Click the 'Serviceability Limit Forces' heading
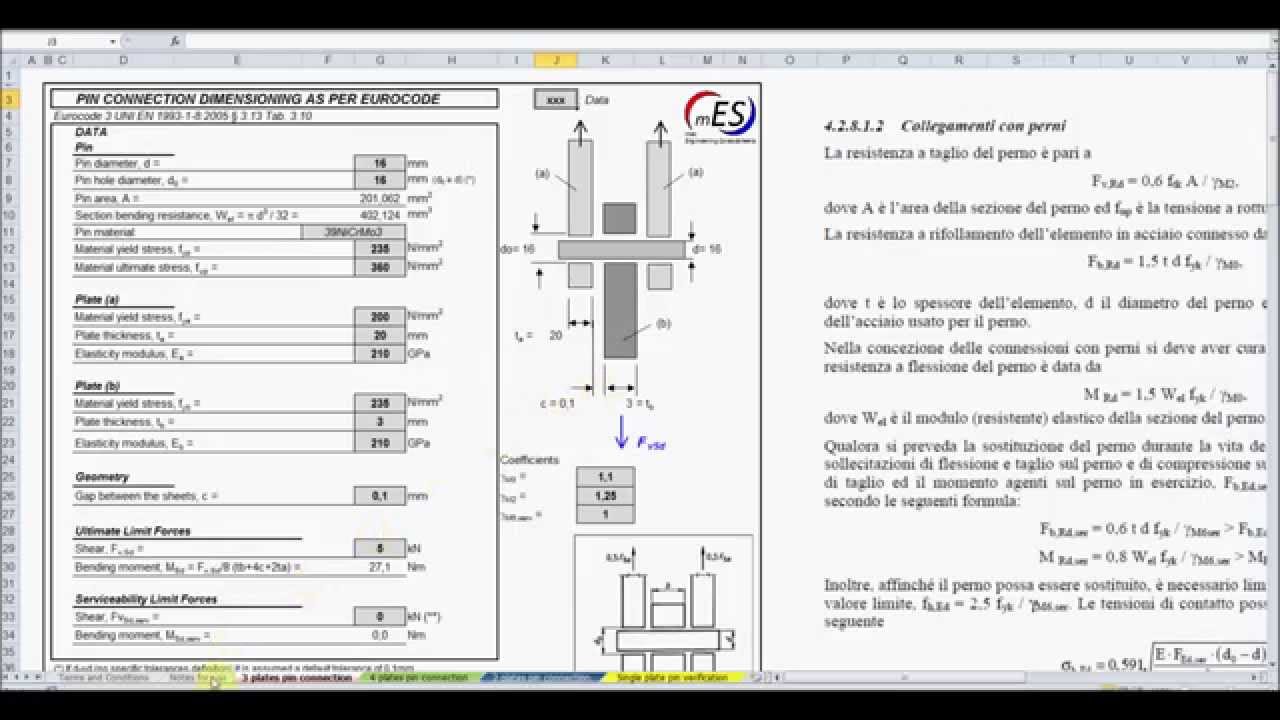The width and height of the screenshot is (1280, 720). [146, 599]
